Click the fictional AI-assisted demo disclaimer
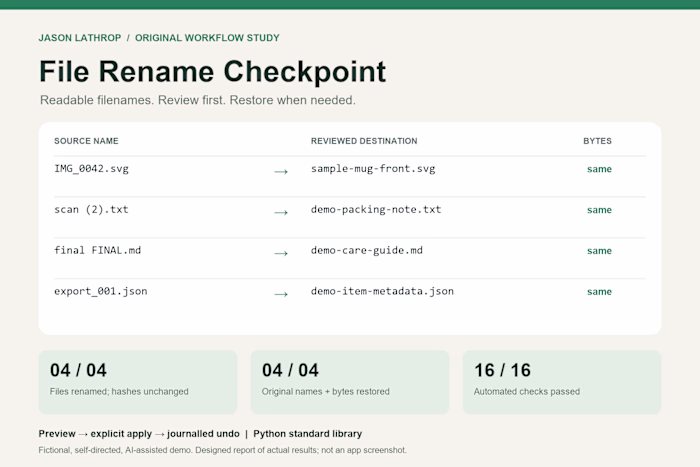 pos(222,450)
